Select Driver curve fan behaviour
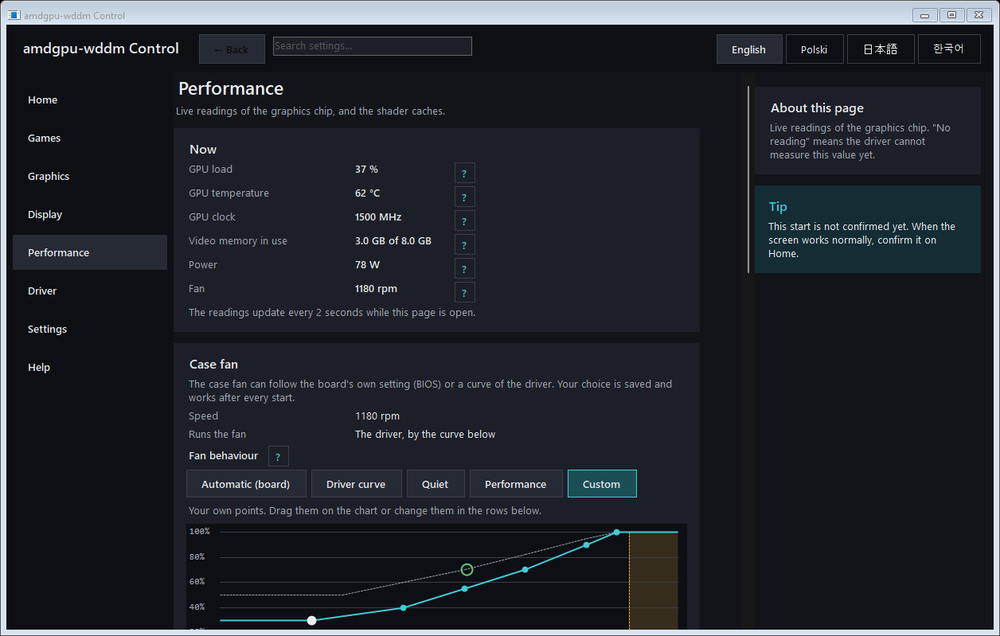Viewport: 1000px width, 636px height. click(356, 484)
